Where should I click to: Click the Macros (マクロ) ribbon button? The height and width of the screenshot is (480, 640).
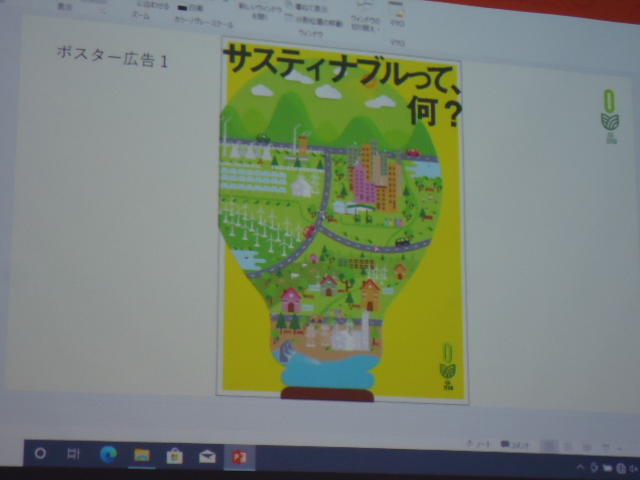[x=397, y=16]
